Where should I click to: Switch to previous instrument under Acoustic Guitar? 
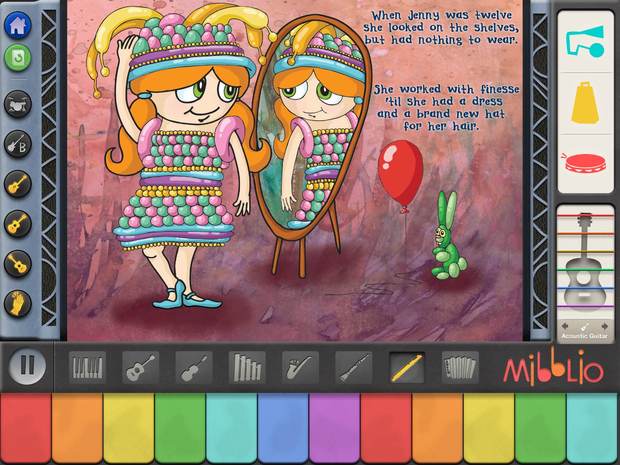click(x=566, y=328)
